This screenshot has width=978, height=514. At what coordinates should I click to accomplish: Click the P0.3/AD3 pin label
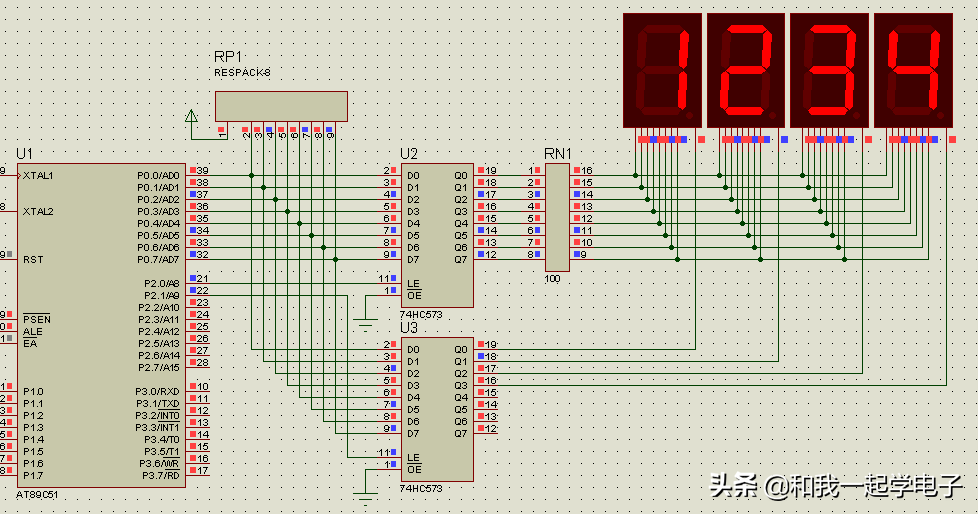pyautogui.click(x=158, y=211)
